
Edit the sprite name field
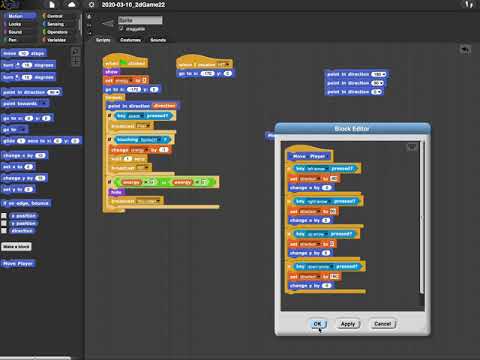click(x=140, y=20)
